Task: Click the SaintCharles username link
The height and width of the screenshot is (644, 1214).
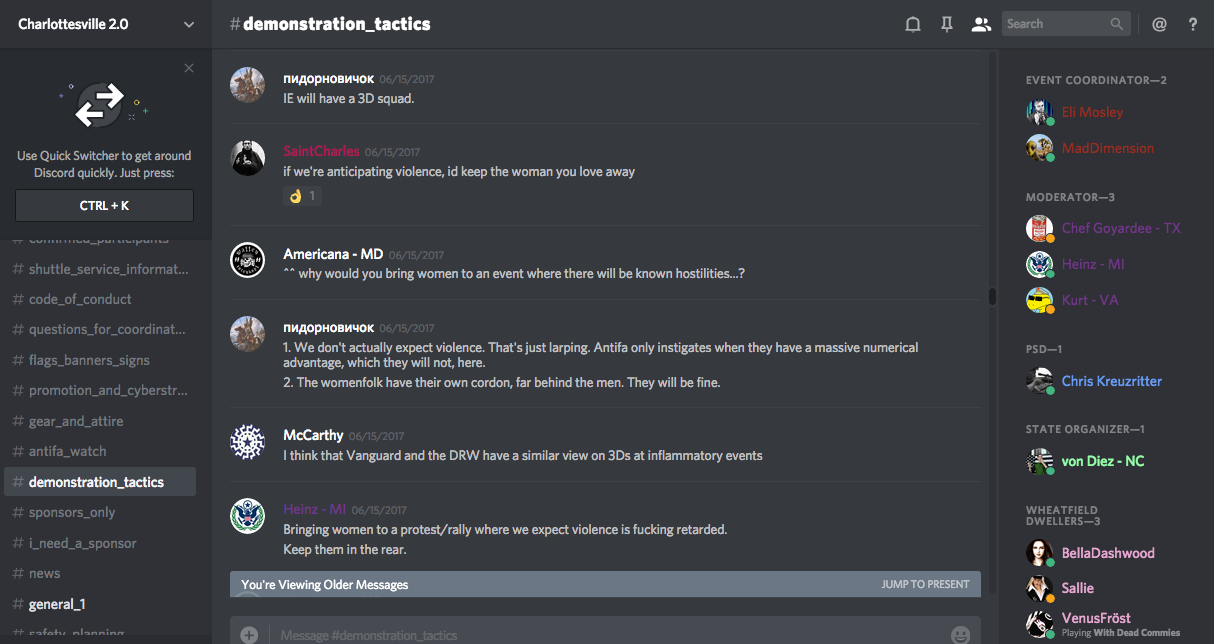Action: pyautogui.click(x=321, y=151)
